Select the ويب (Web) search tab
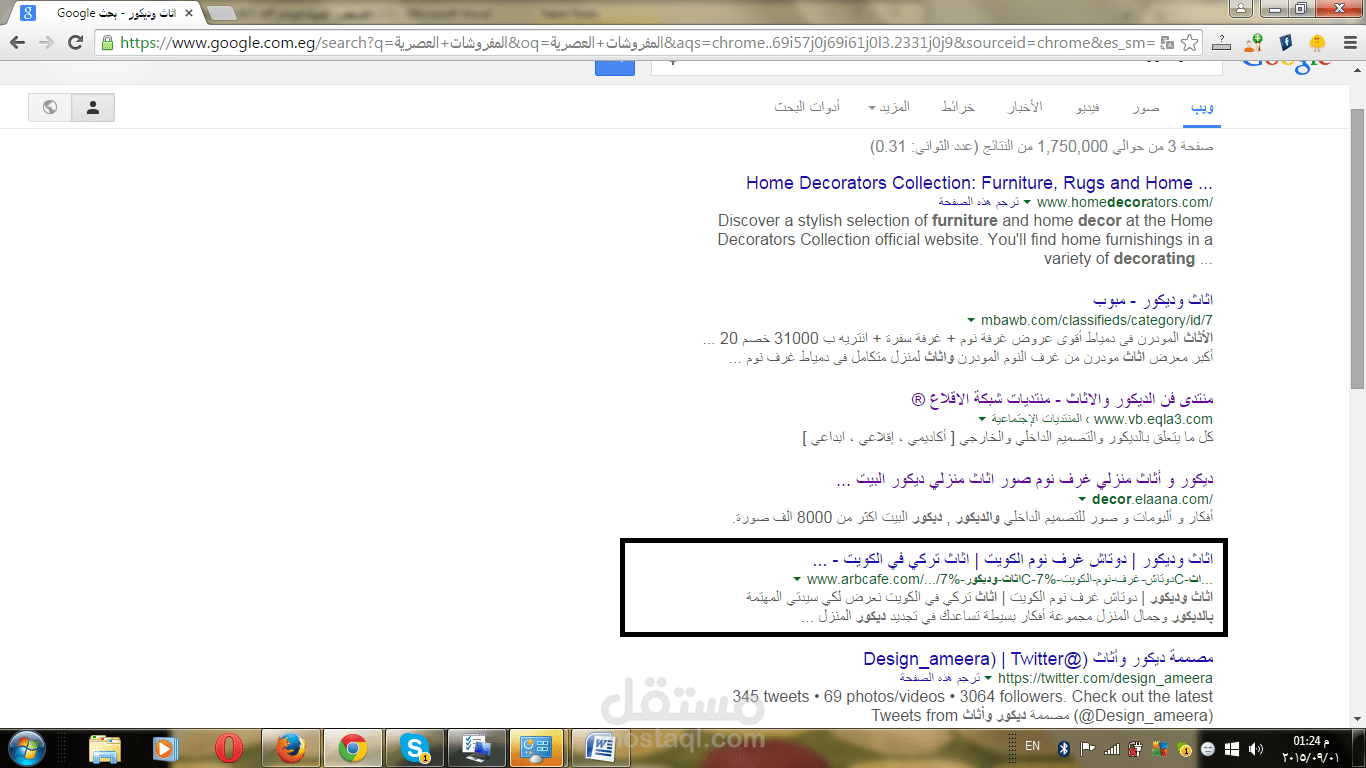The height and width of the screenshot is (768, 1366). [x=1202, y=107]
